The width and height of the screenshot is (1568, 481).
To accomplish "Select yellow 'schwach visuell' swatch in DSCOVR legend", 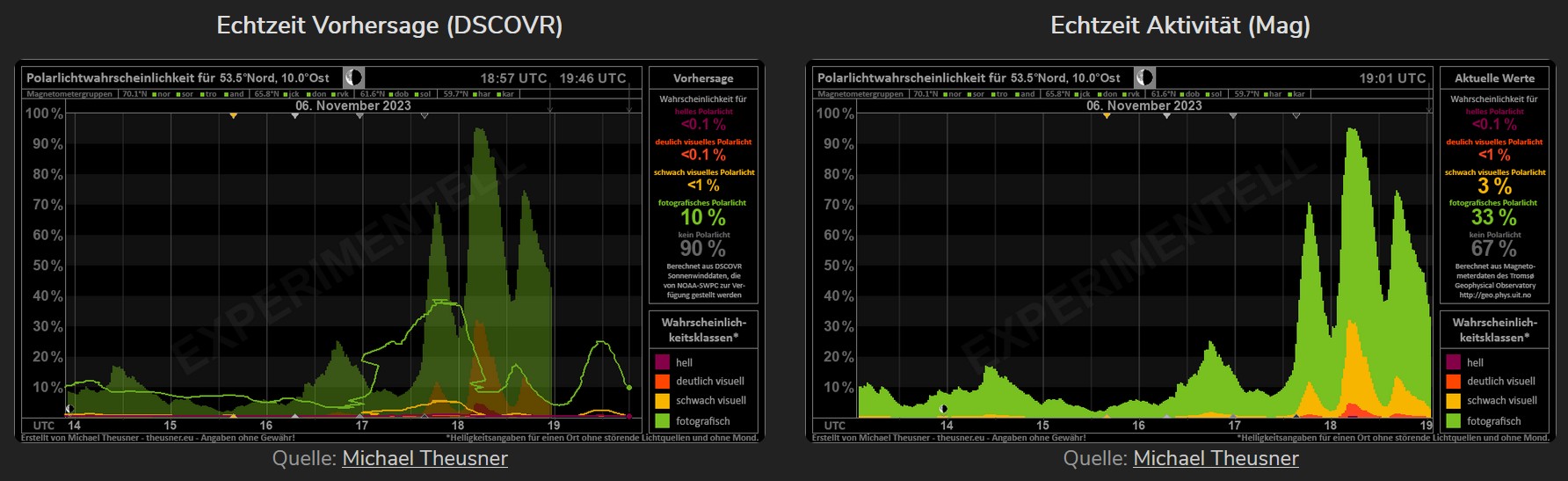I will point(663,401).
